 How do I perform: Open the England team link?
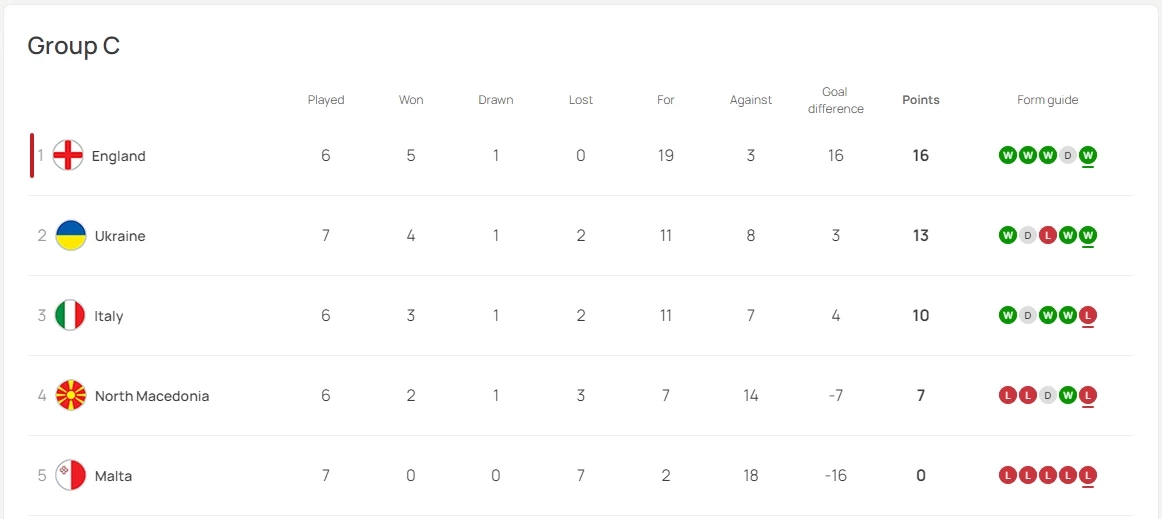click(x=118, y=156)
